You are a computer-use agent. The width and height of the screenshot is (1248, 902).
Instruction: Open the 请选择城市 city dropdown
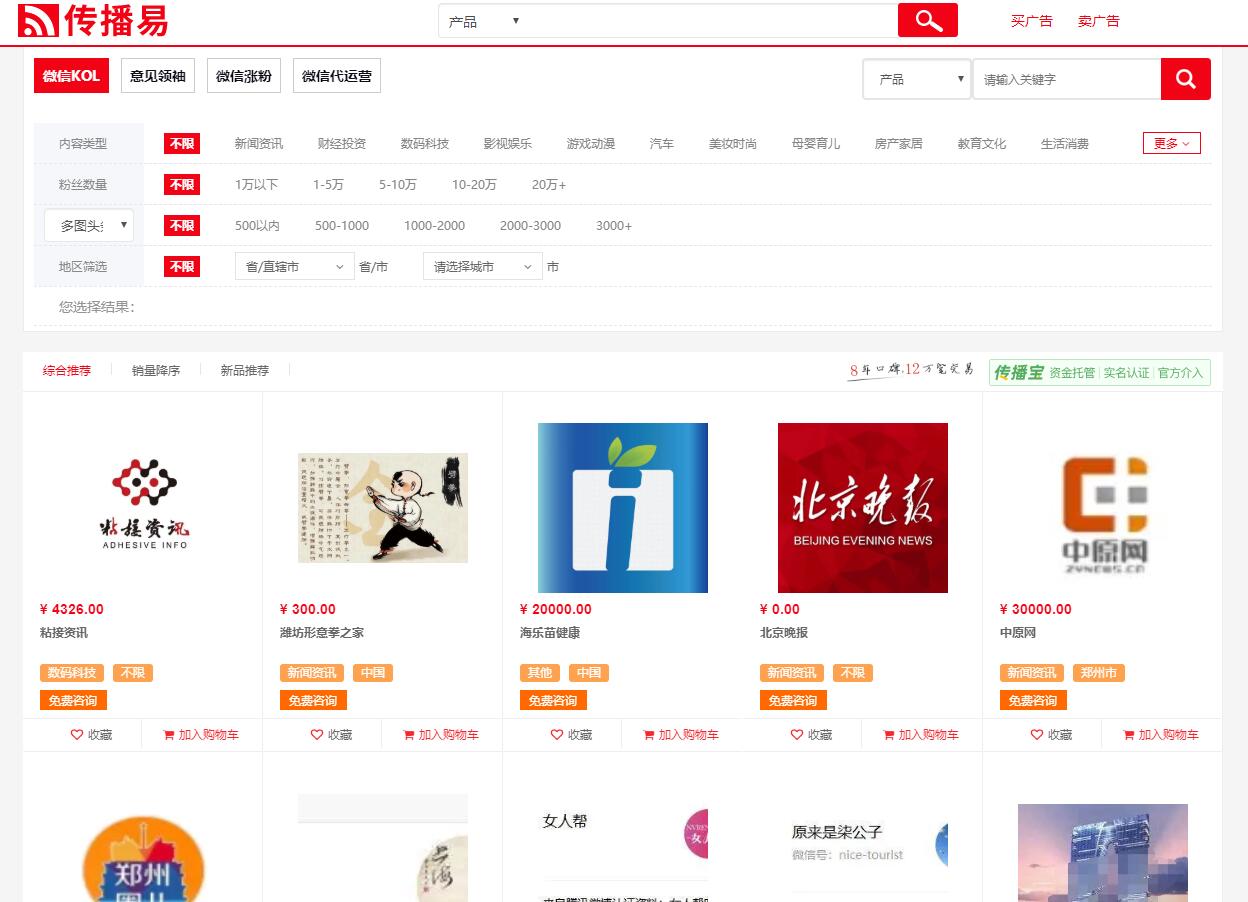coord(483,267)
